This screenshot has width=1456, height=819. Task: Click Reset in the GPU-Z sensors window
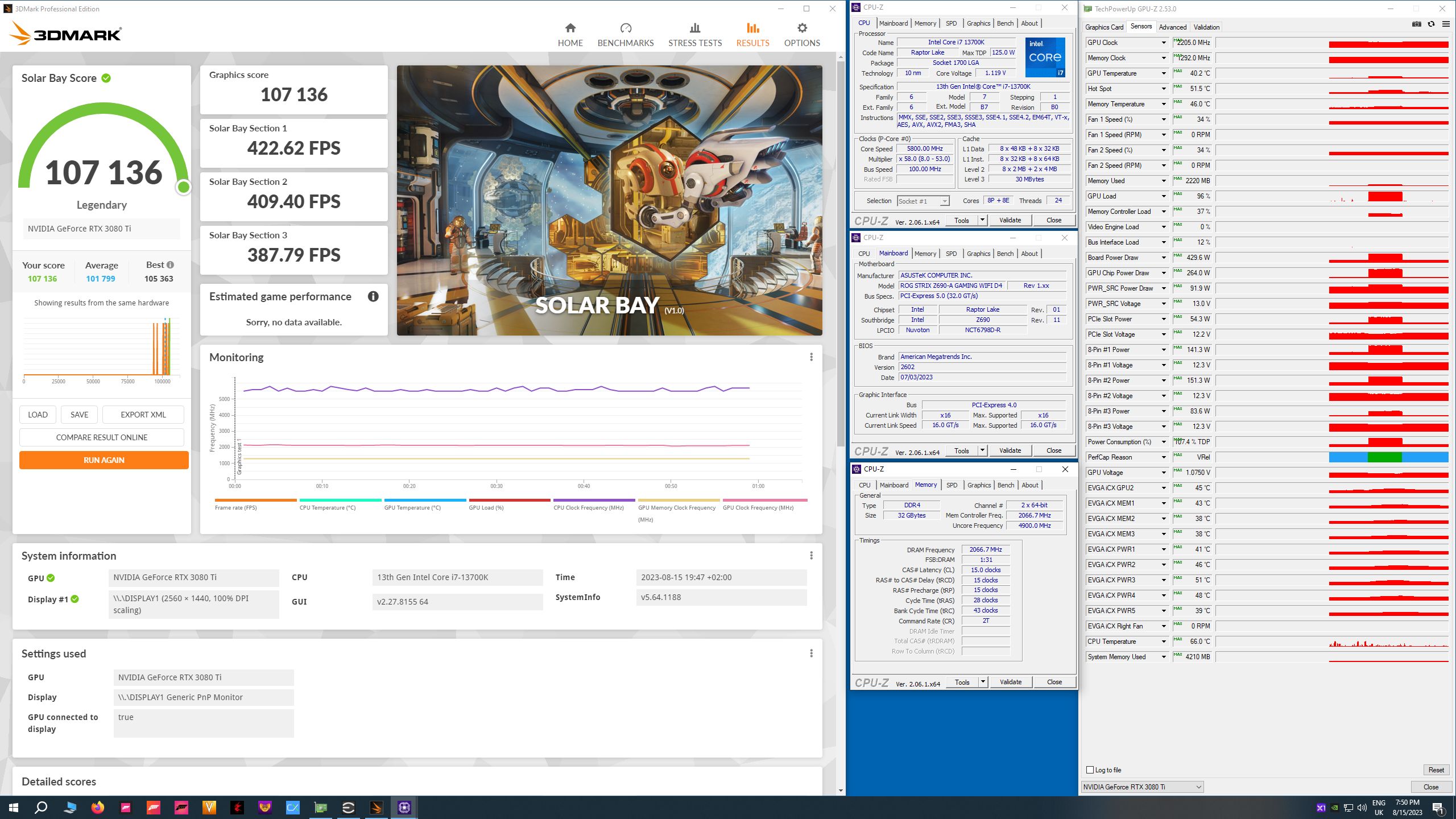click(x=1436, y=770)
